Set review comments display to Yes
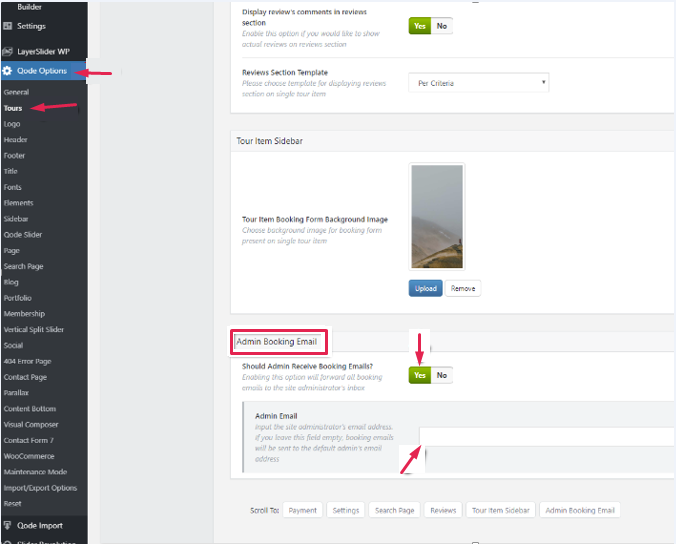 [x=420, y=26]
